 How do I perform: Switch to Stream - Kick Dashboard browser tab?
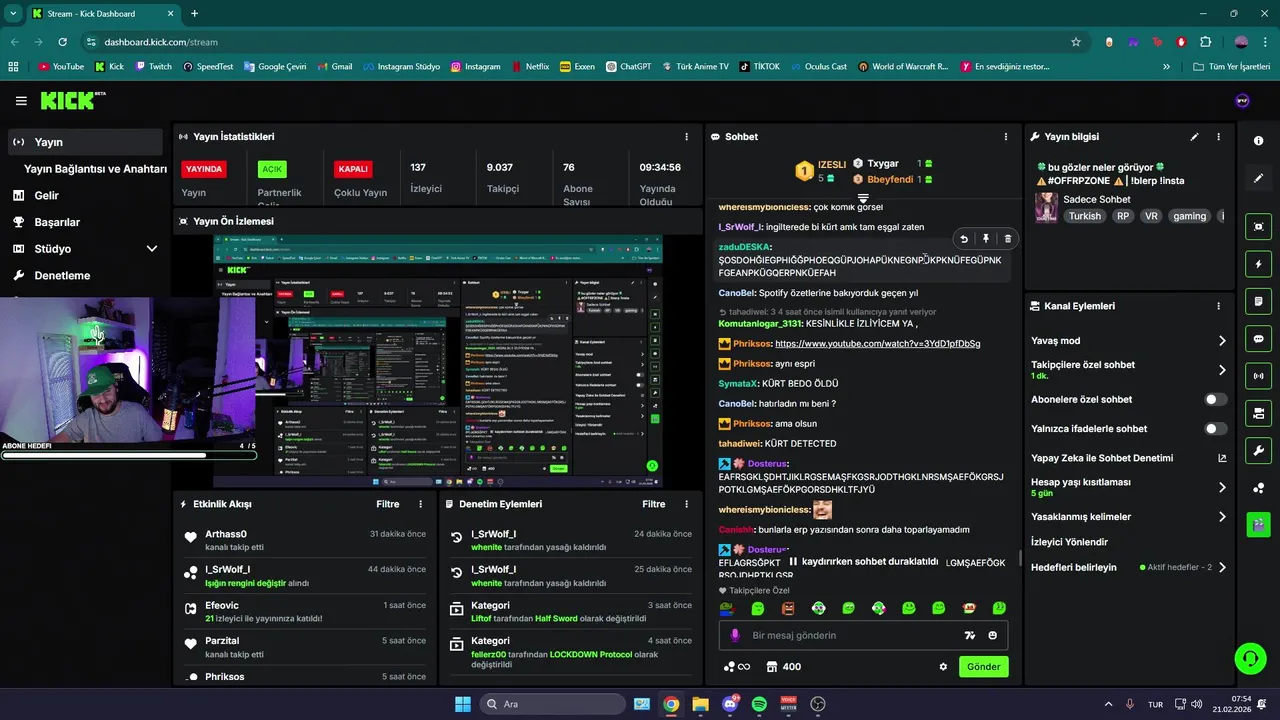[101, 13]
